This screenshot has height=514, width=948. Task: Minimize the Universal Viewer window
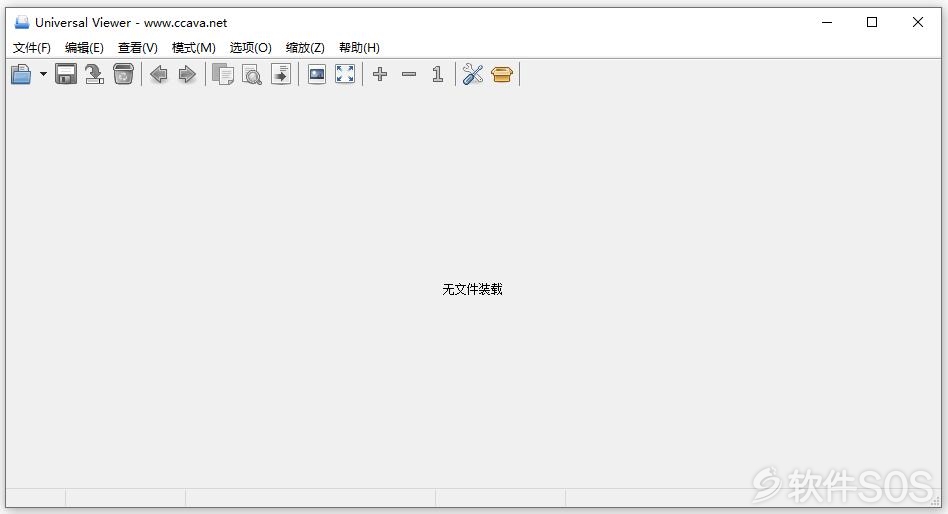coord(827,22)
